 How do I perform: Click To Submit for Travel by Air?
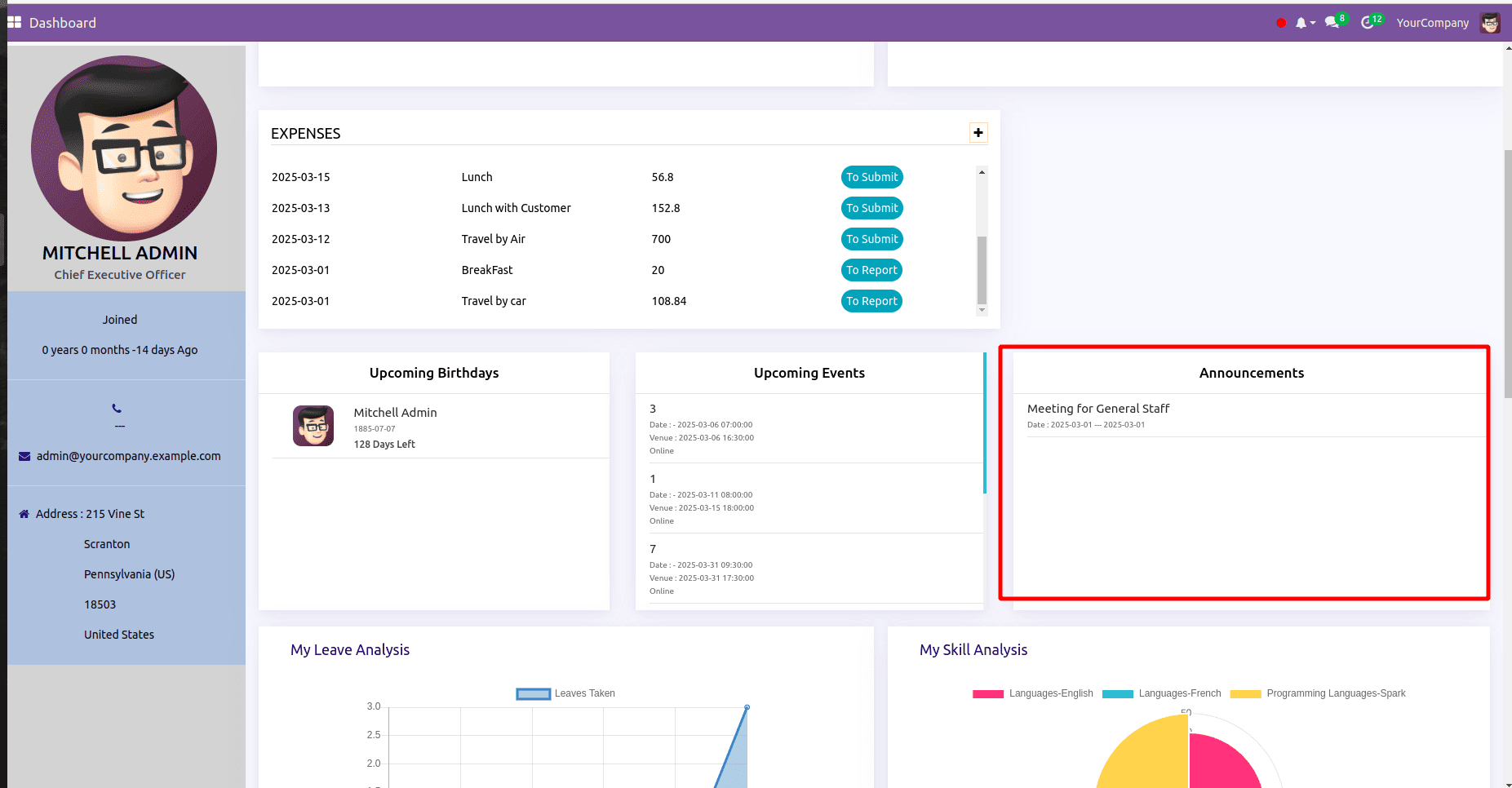tap(871, 239)
